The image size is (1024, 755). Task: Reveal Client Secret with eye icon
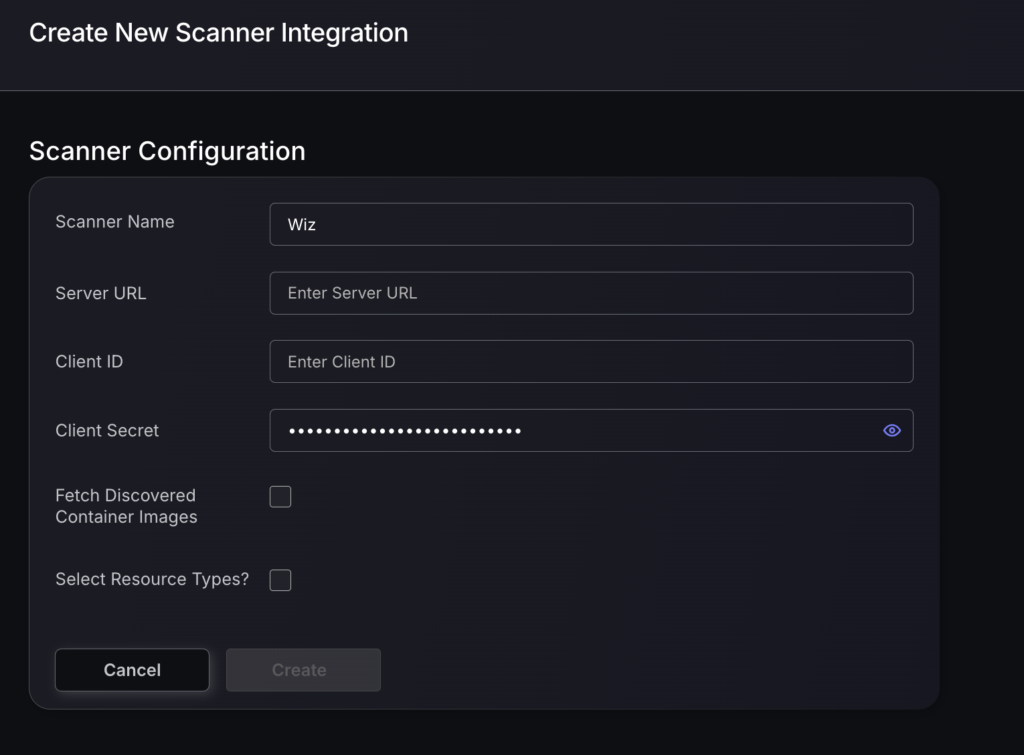892,430
